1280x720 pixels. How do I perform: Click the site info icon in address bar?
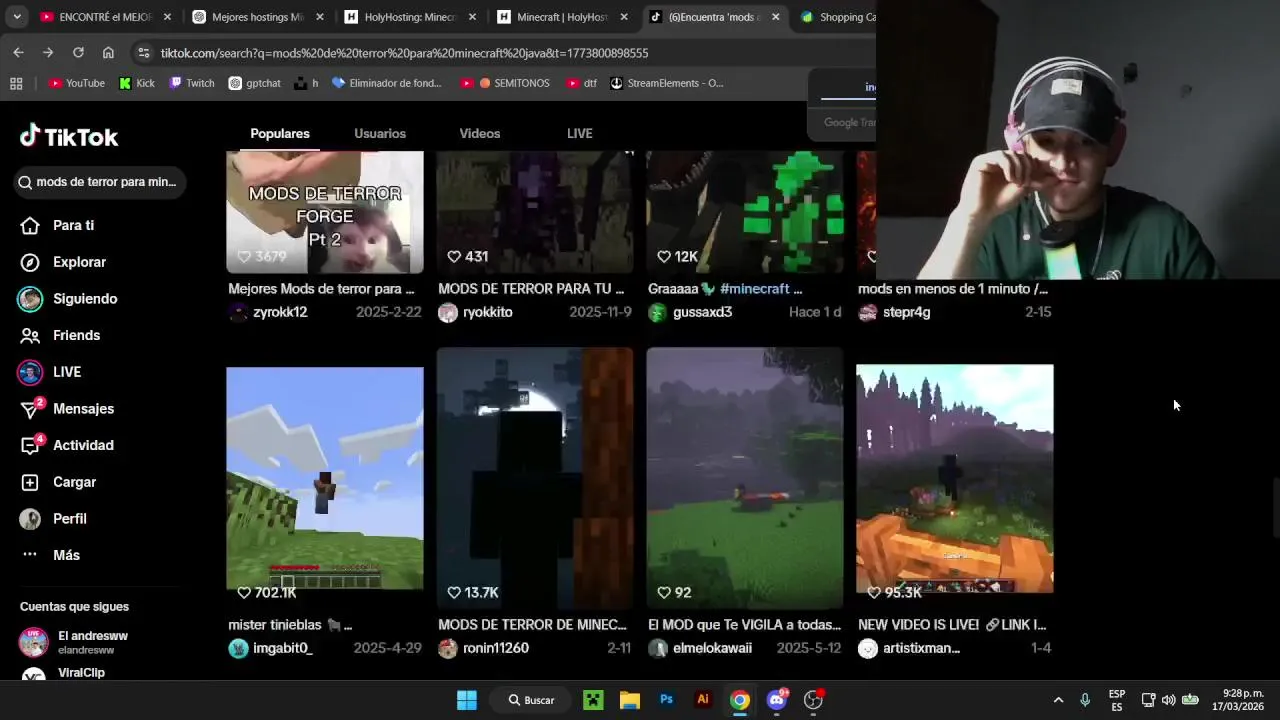[x=144, y=53]
